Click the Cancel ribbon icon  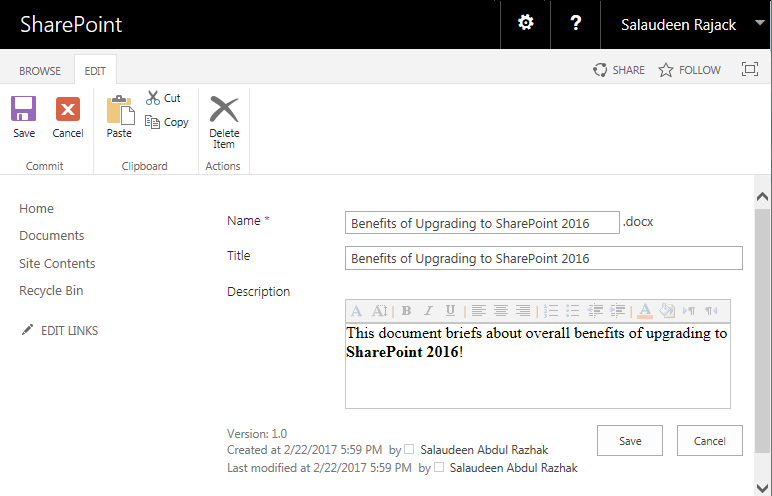[68, 109]
